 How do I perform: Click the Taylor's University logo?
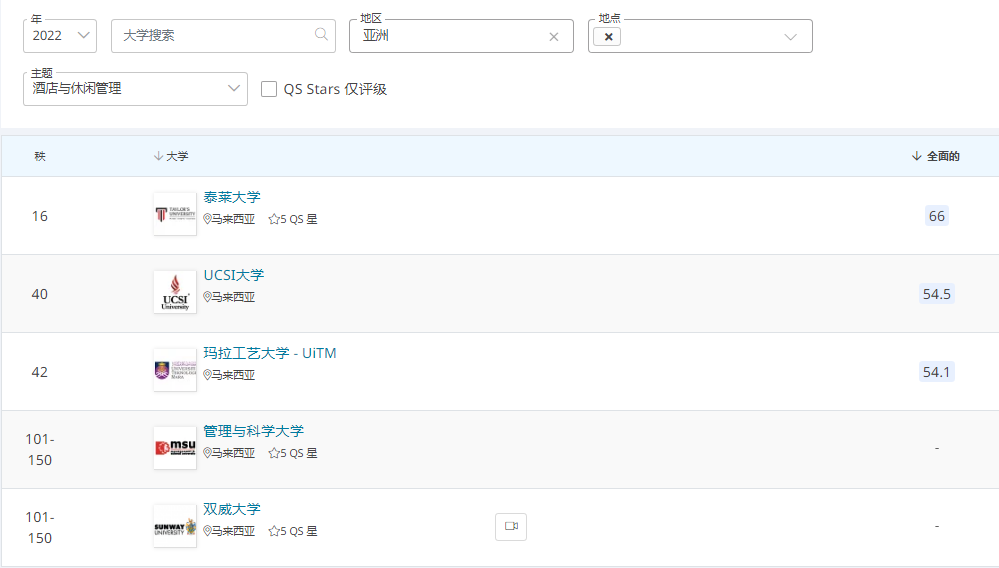pyautogui.click(x=175, y=214)
